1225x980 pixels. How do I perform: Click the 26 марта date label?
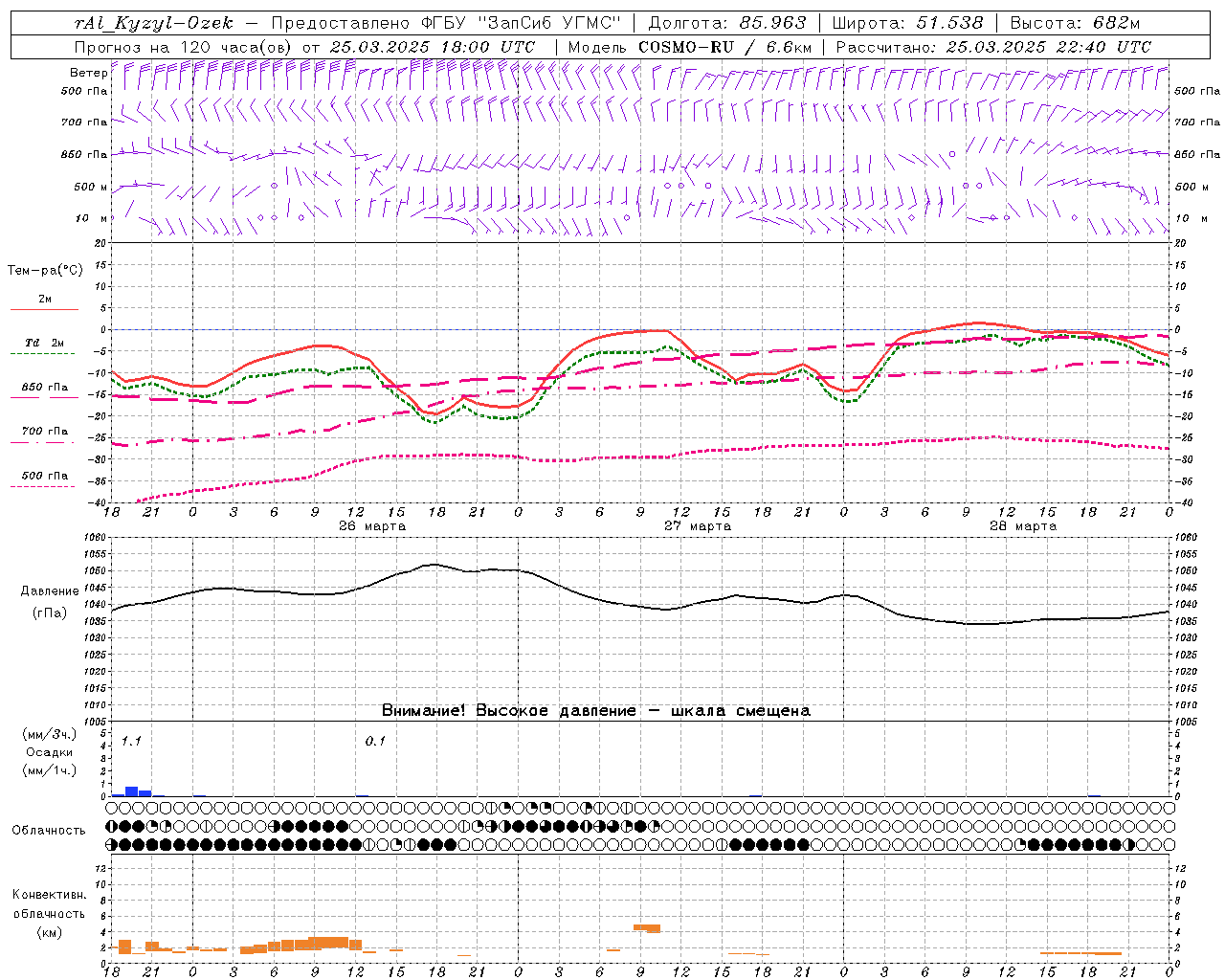click(372, 526)
